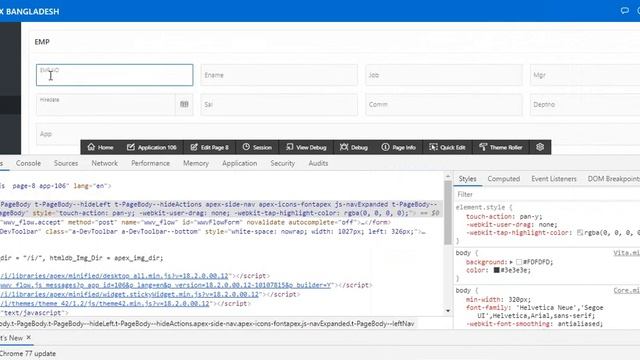Select the Computed sidebar tab
Viewport: 640px width, 360px height.
504,179
